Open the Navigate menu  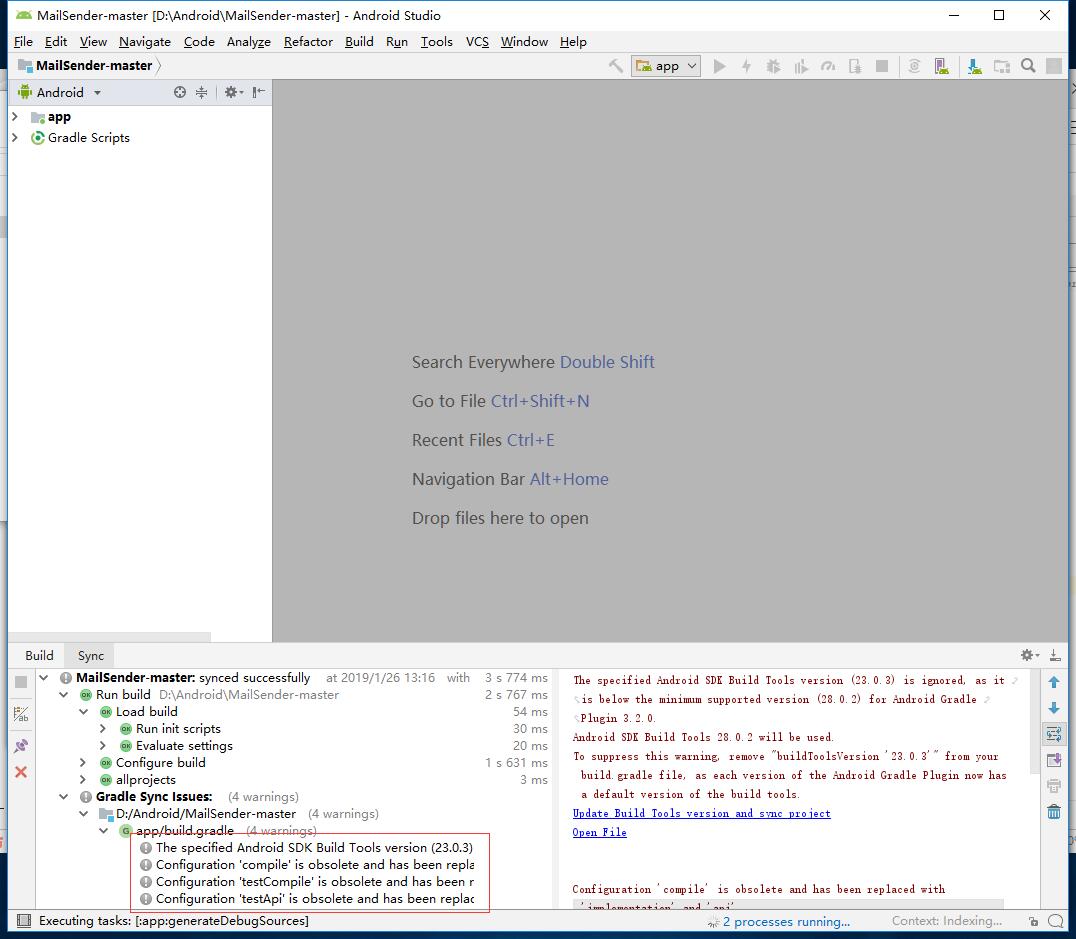pos(145,42)
